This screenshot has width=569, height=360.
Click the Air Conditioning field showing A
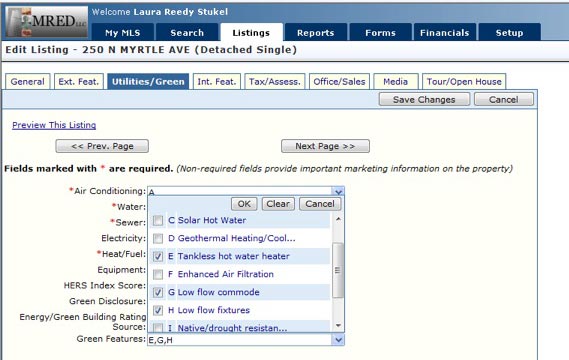[240, 191]
